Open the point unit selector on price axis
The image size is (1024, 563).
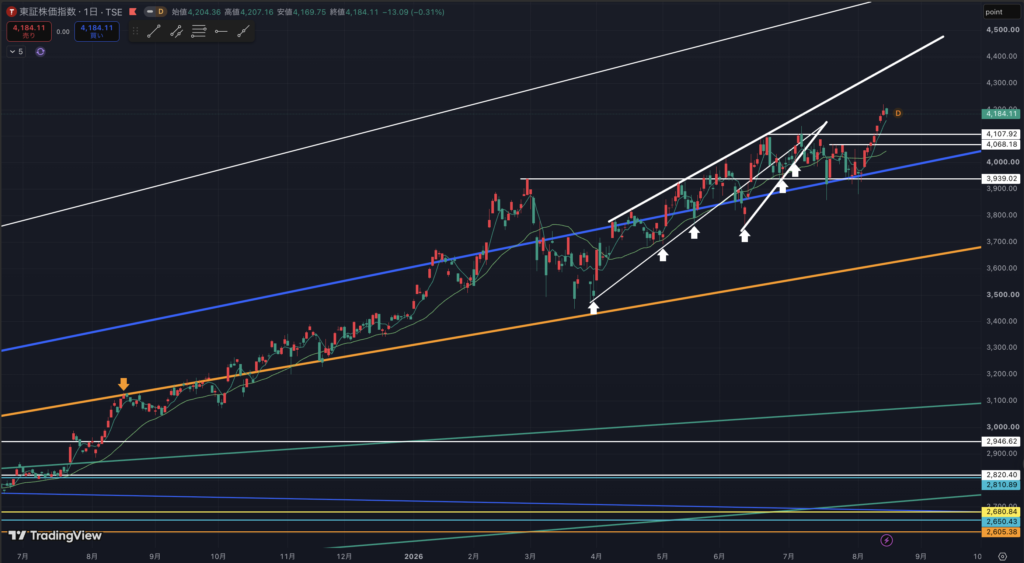pyautogui.click(x=1001, y=12)
